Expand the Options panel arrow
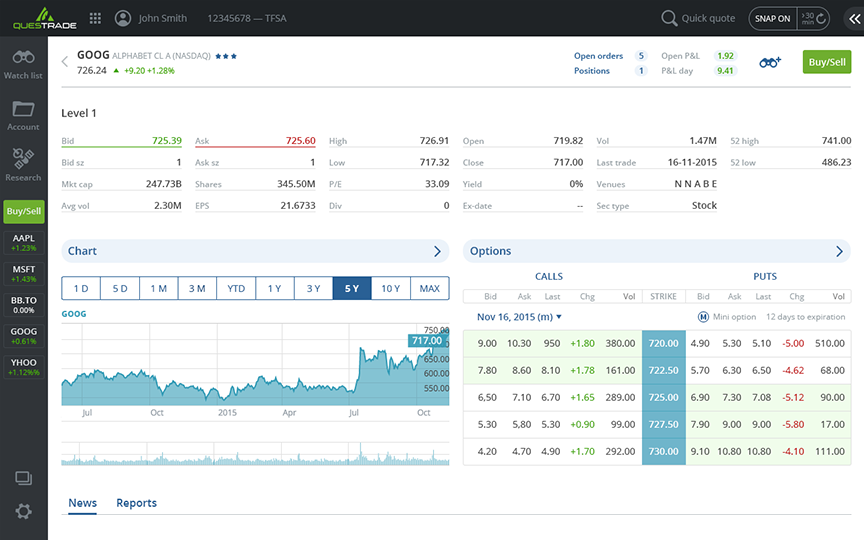 point(839,251)
